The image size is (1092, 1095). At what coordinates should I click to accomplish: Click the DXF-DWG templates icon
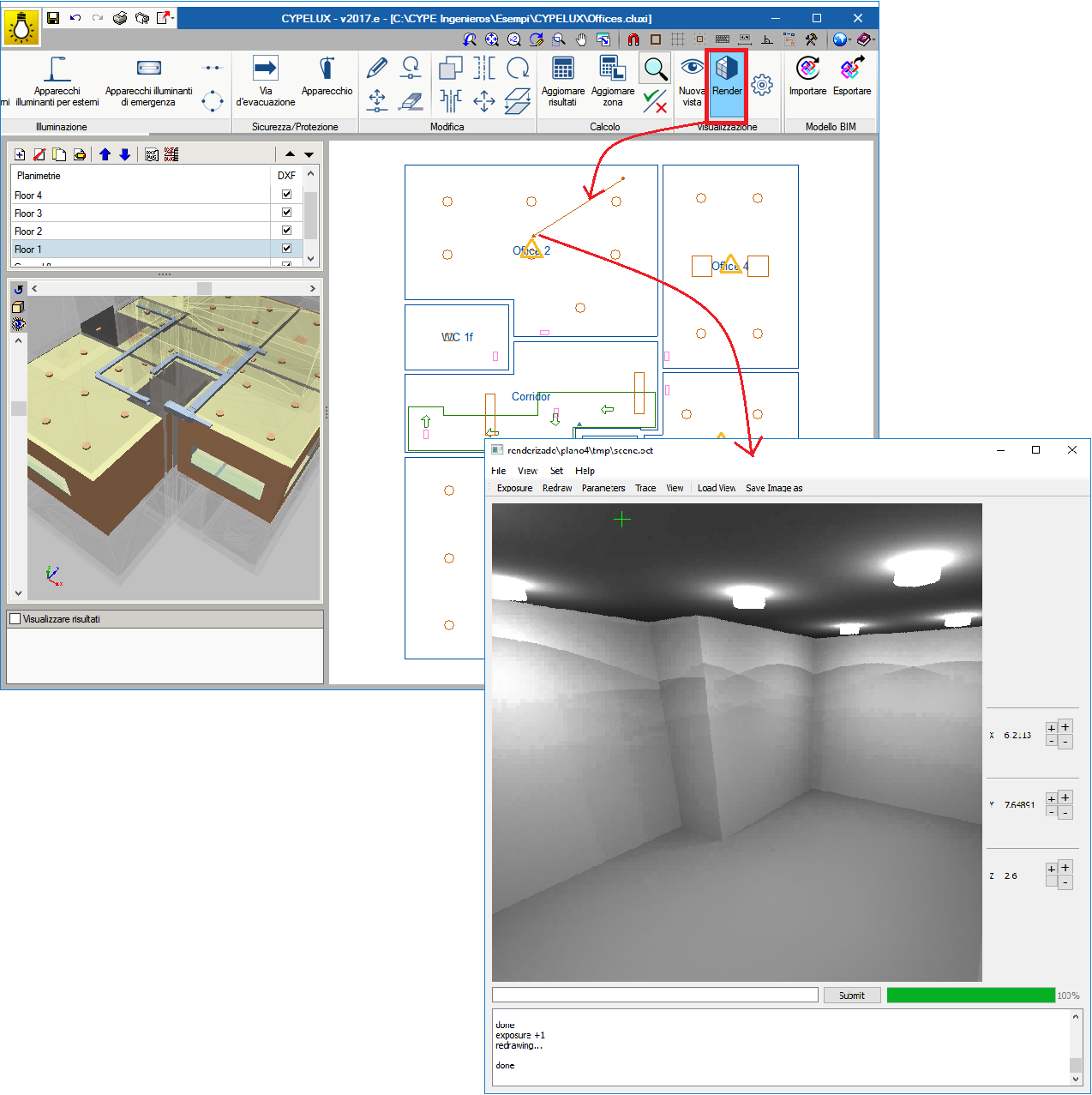(x=152, y=154)
